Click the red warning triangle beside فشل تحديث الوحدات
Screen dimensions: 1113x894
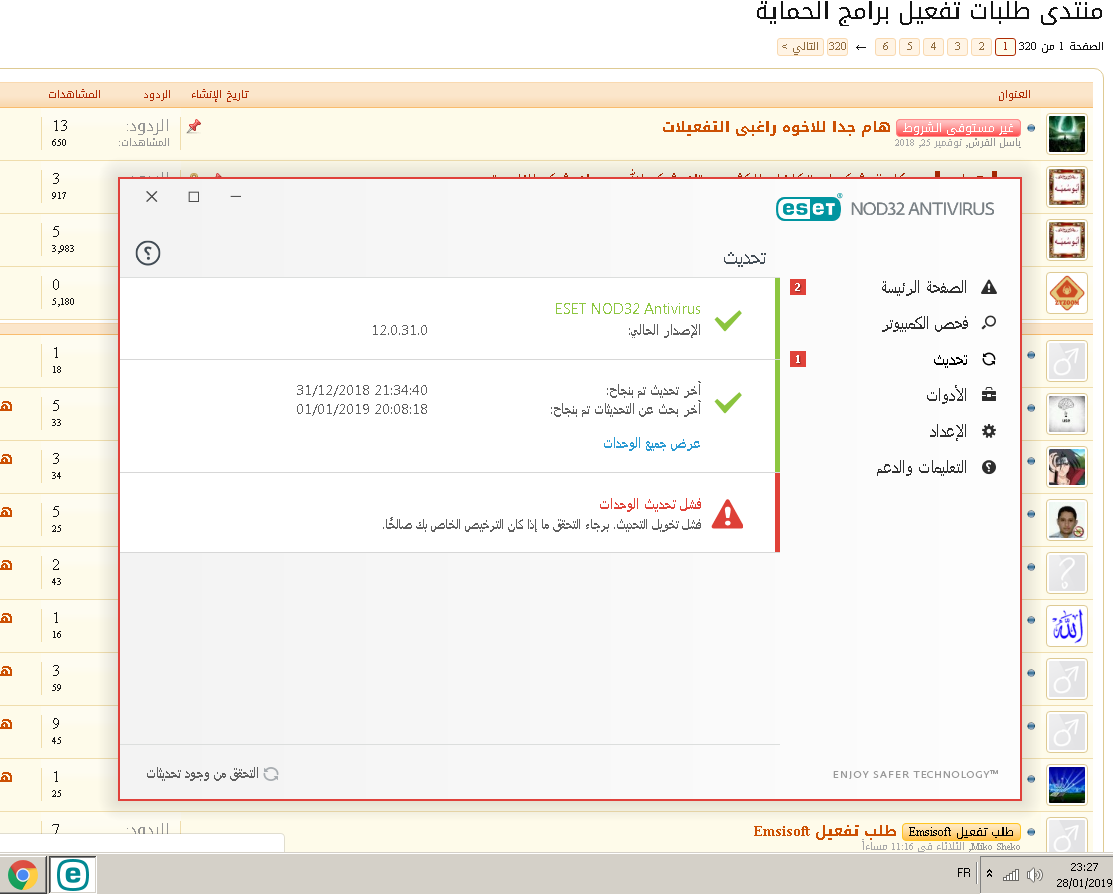point(728,513)
